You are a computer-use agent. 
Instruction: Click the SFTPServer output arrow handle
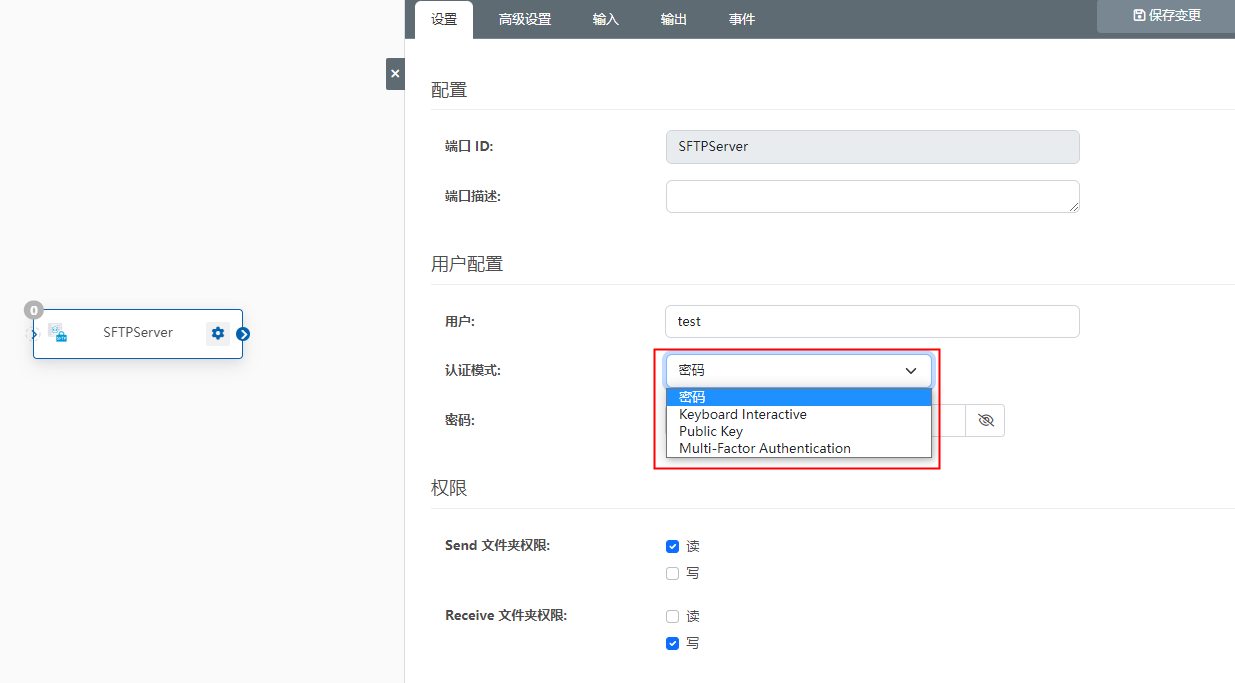243,334
